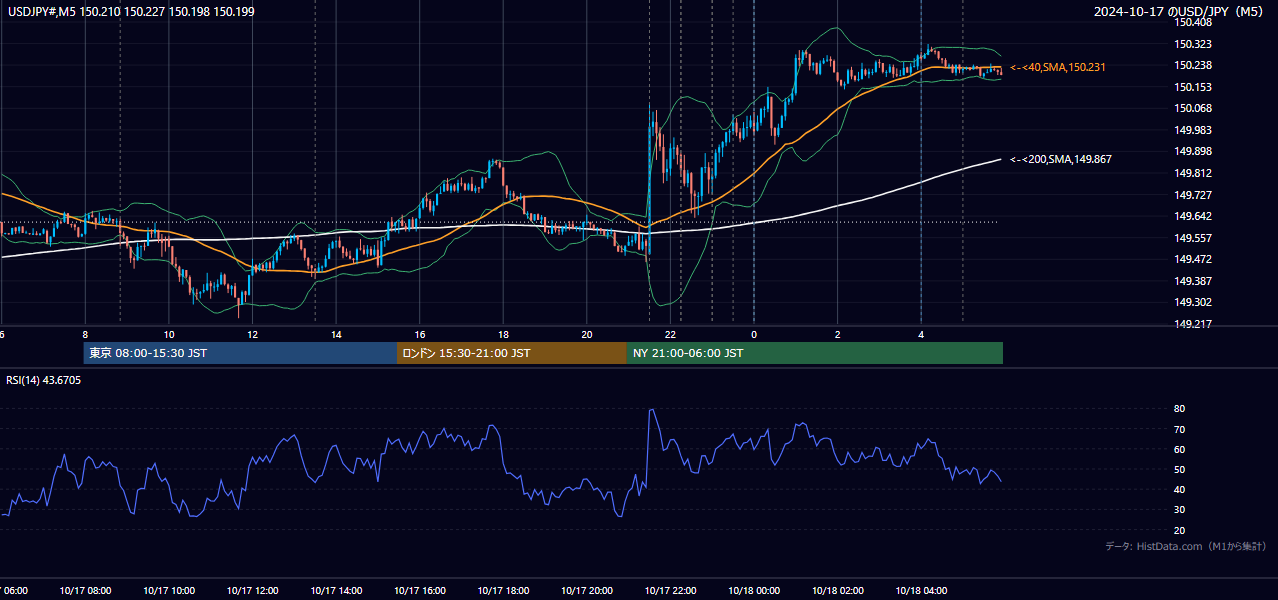Click hour tick 18 below price chart

(x=504, y=334)
